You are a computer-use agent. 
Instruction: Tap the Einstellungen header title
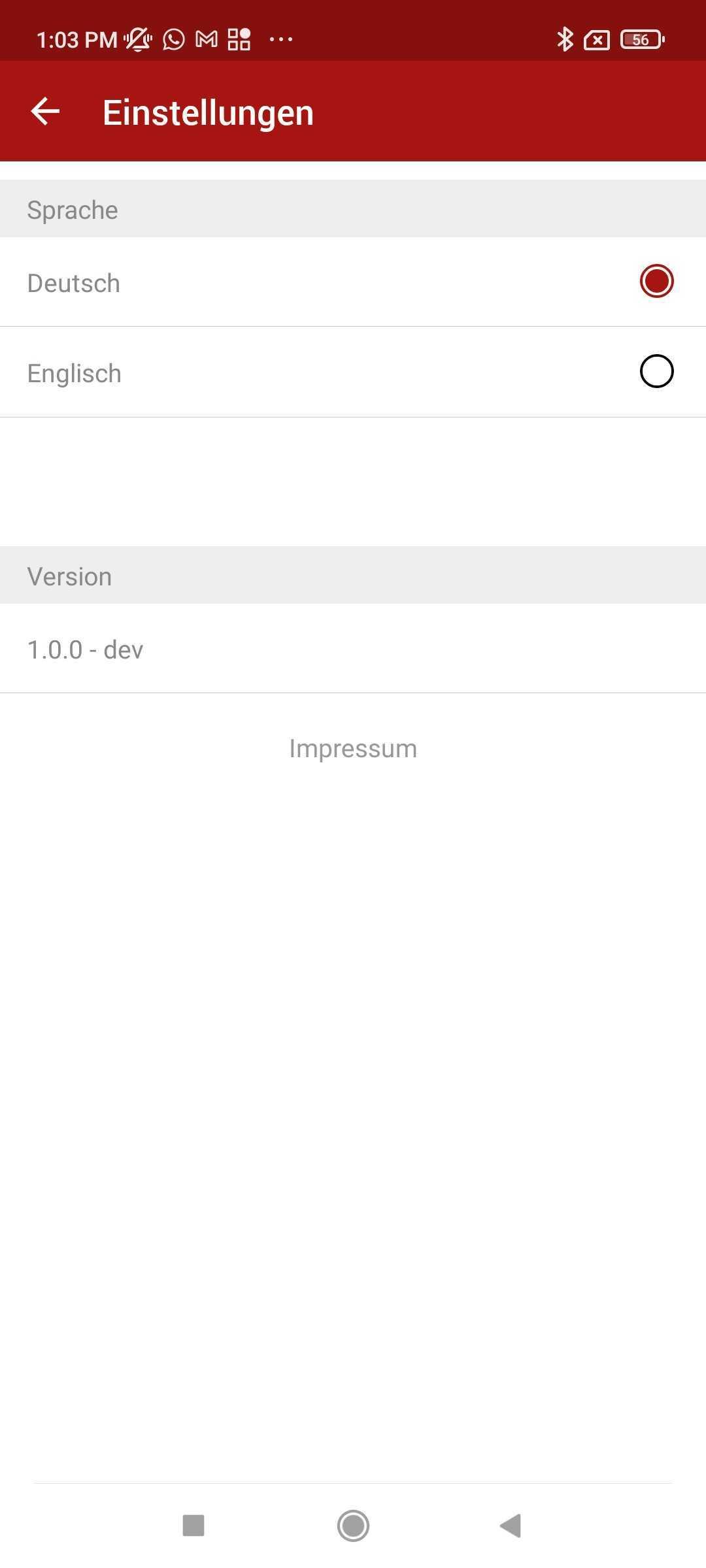(208, 112)
